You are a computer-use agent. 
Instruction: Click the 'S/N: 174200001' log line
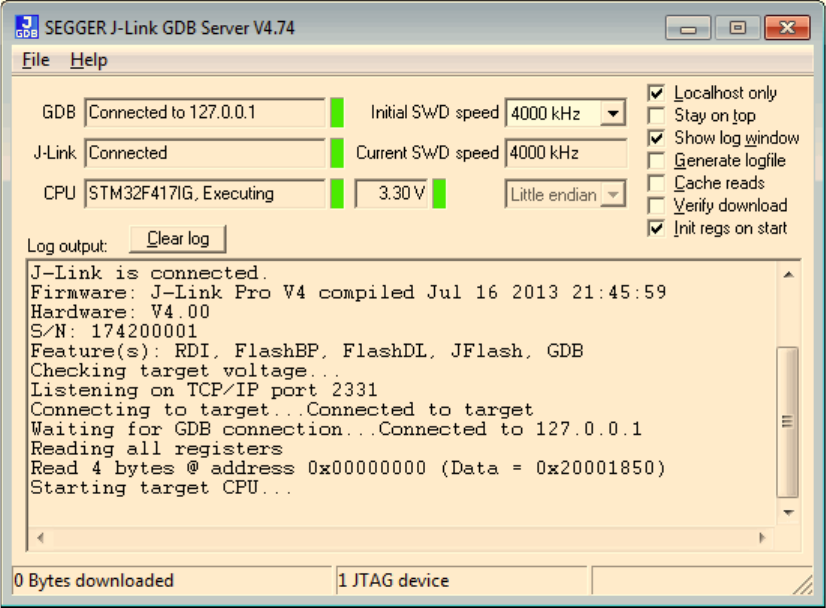(114, 331)
